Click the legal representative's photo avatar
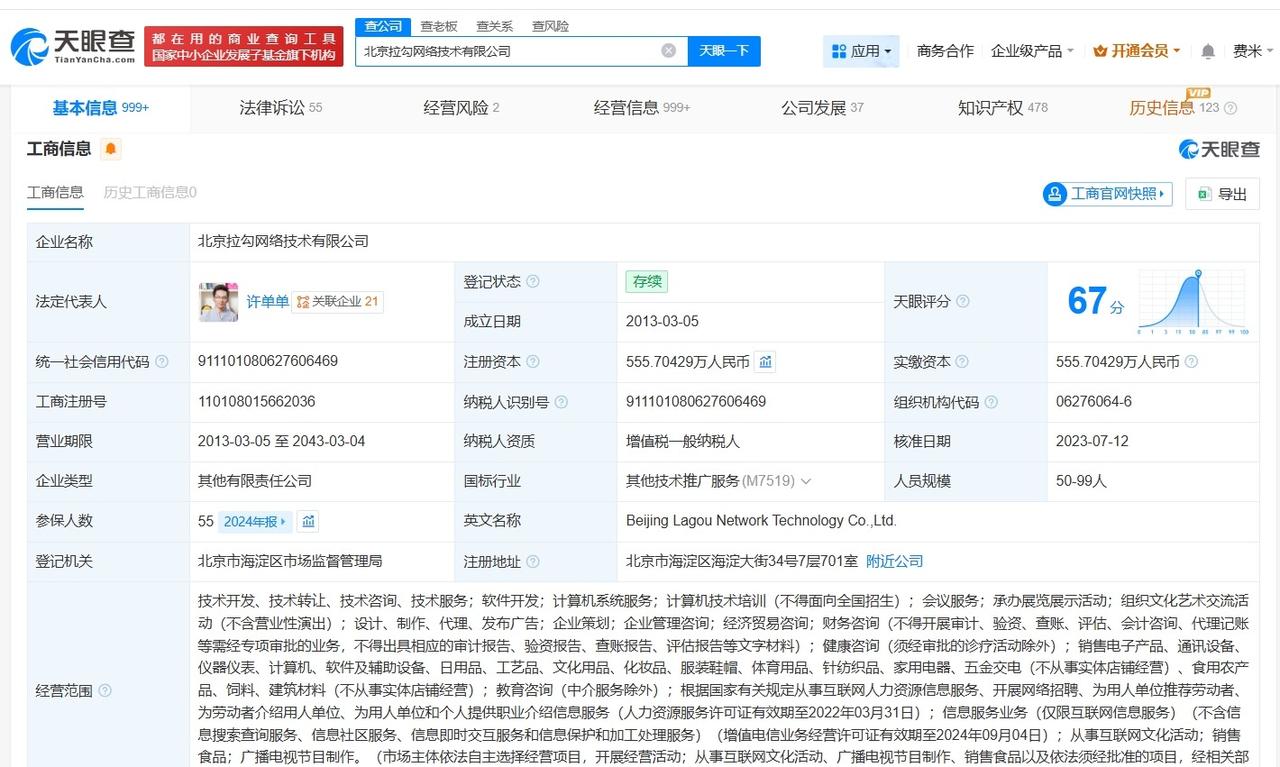Image resolution: width=1280 pixels, height=767 pixels. [x=218, y=302]
